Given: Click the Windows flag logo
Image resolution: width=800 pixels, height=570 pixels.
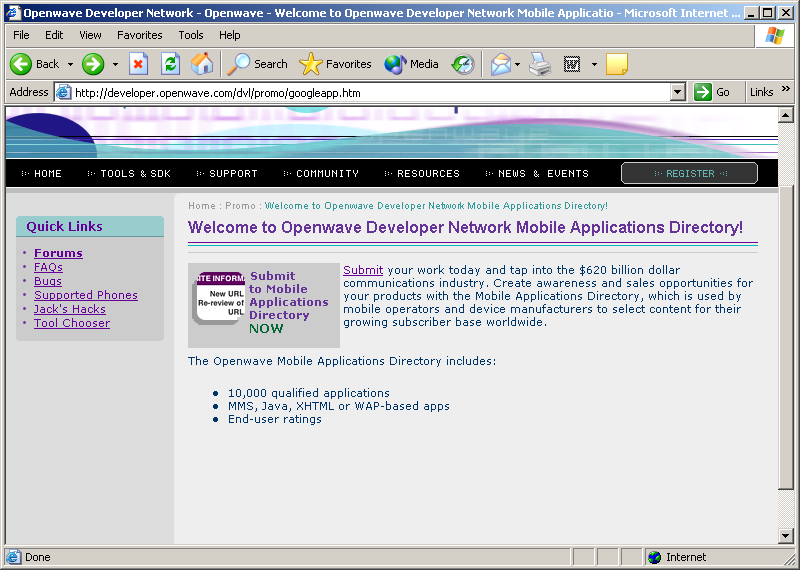Looking at the screenshot, I should pos(774,36).
